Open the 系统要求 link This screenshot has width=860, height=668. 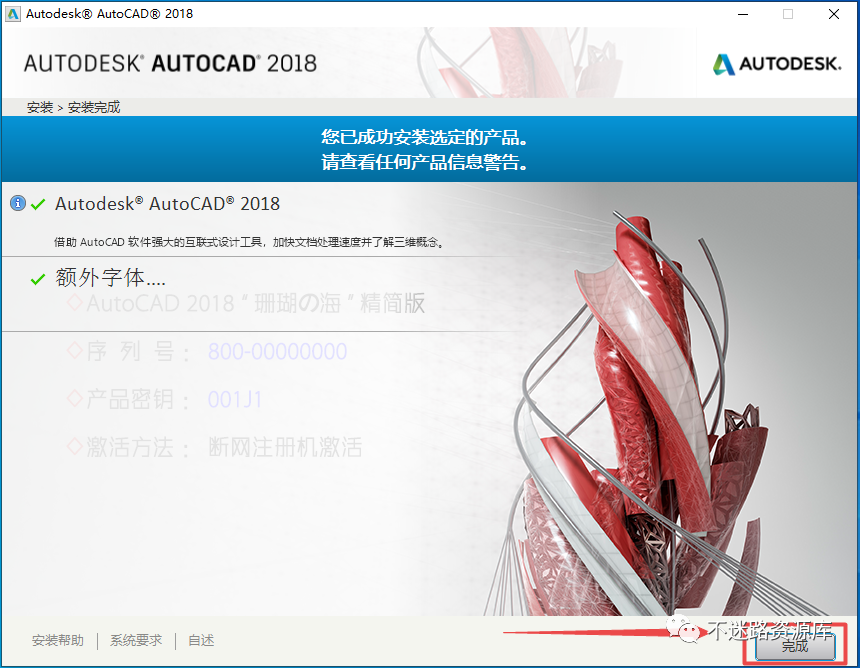click(136, 641)
